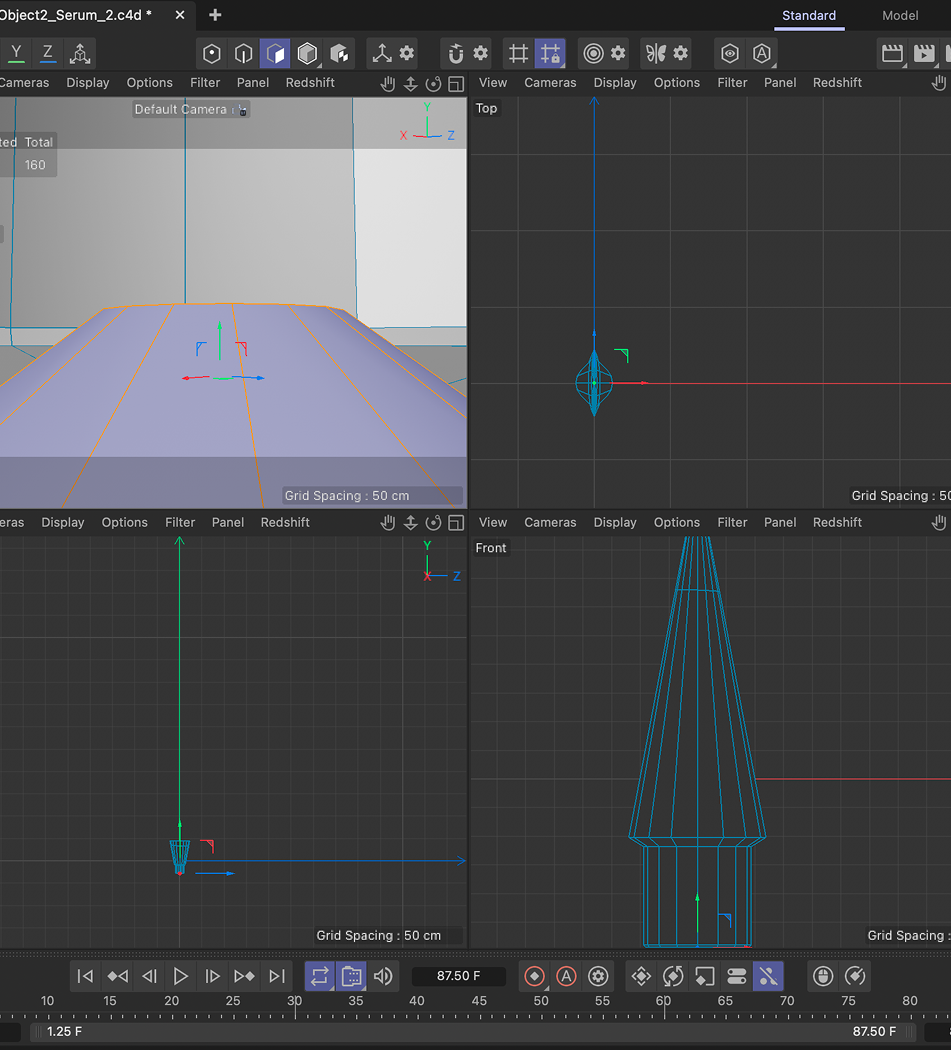
Task: Select the symmetry tool icon
Action: pyautogui.click(x=656, y=54)
